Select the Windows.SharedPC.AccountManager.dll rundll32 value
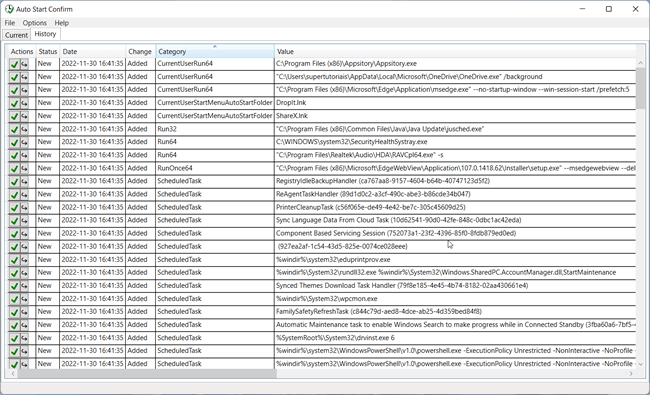Image resolution: width=650 pixels, height=395 pixels. [446, 273]
